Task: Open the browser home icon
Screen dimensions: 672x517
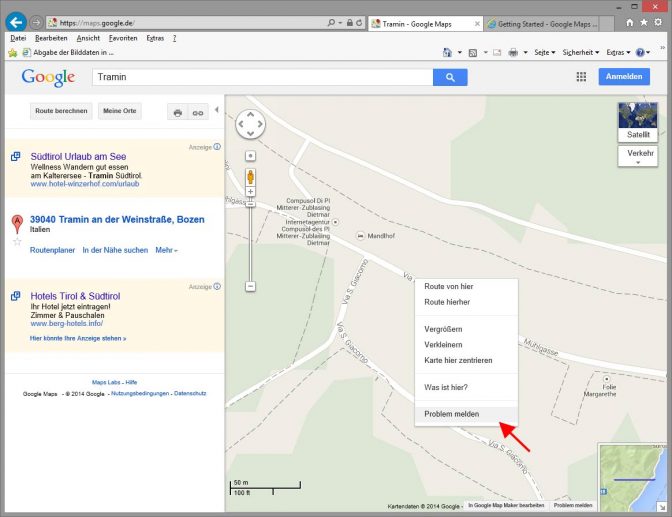Action: tap(630, 23)
